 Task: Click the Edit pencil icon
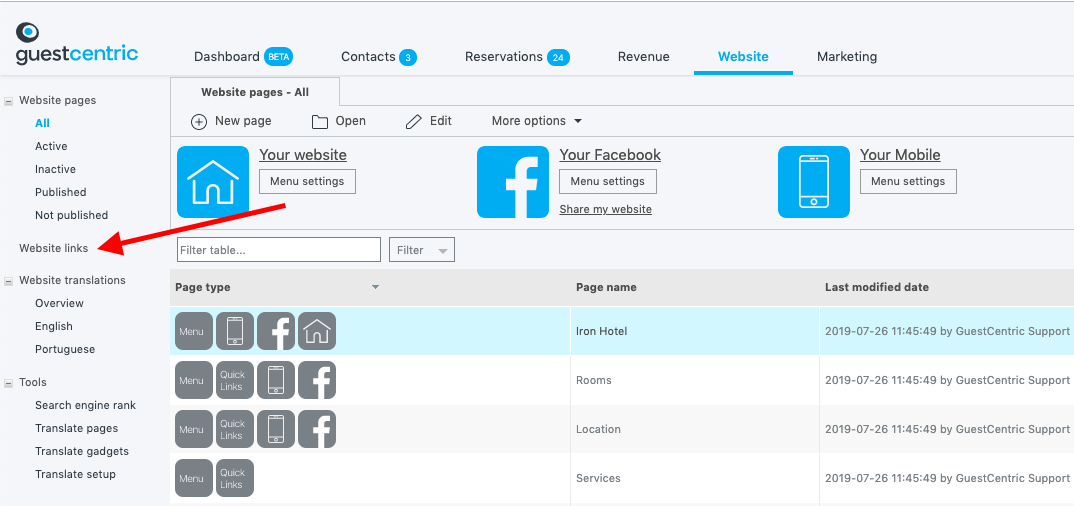coord(414,122)
